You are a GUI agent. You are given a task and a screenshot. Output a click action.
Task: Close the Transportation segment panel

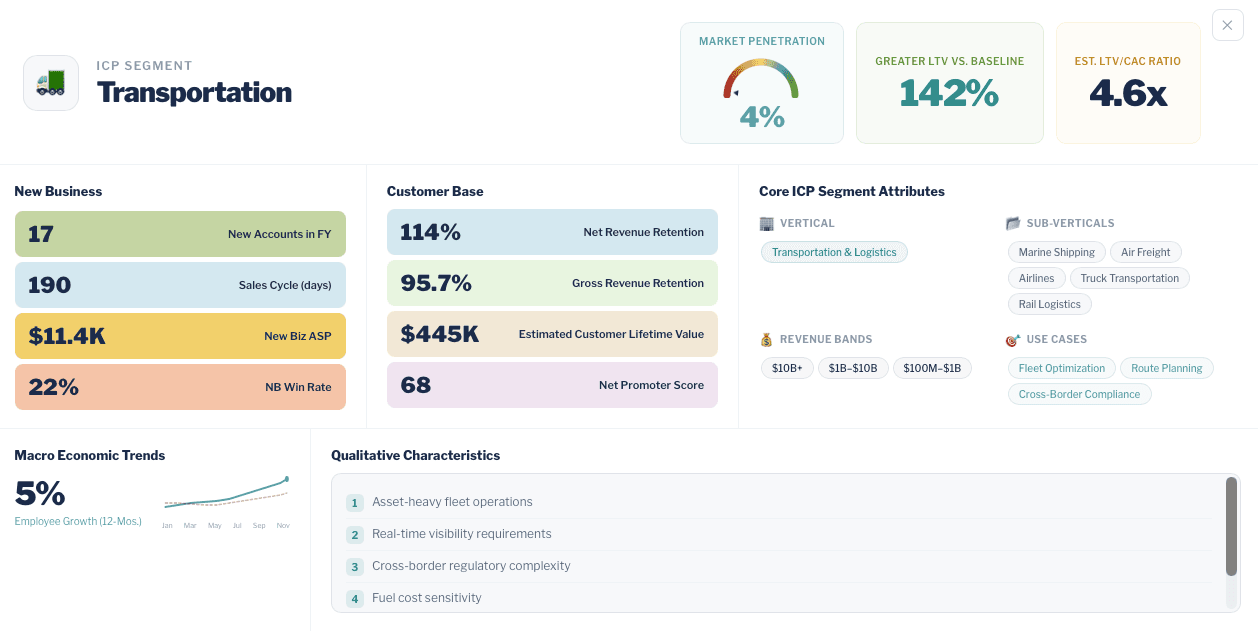[x=1227, y=25]
